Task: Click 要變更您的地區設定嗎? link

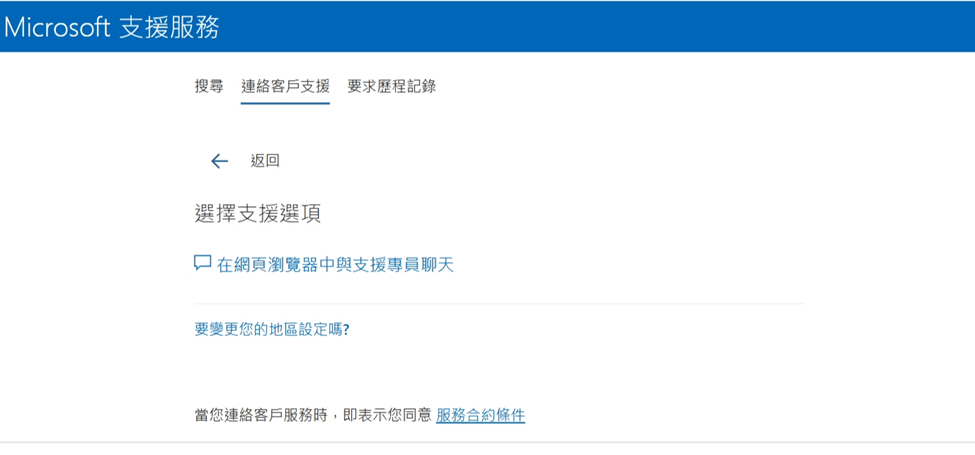Action: pyautogui.click(x=272, y=329)
